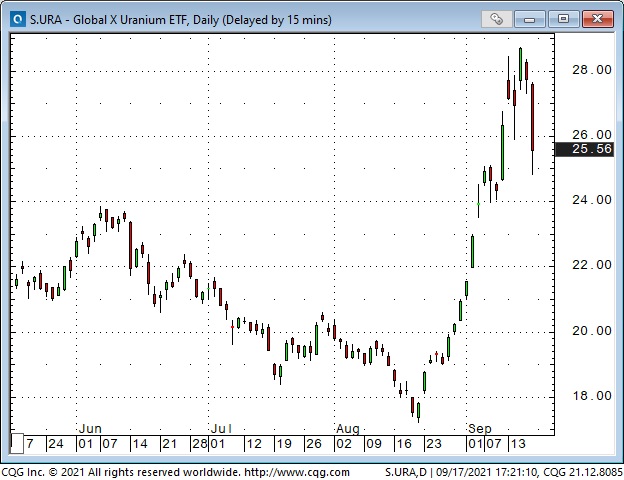Click the date label 24 on time axis

(x=55, y=444)
